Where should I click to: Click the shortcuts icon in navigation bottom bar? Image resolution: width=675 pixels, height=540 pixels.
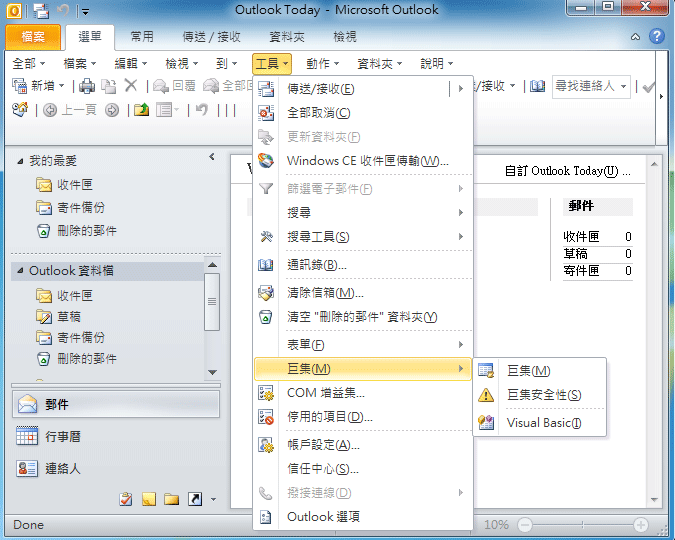pos(195,500)
